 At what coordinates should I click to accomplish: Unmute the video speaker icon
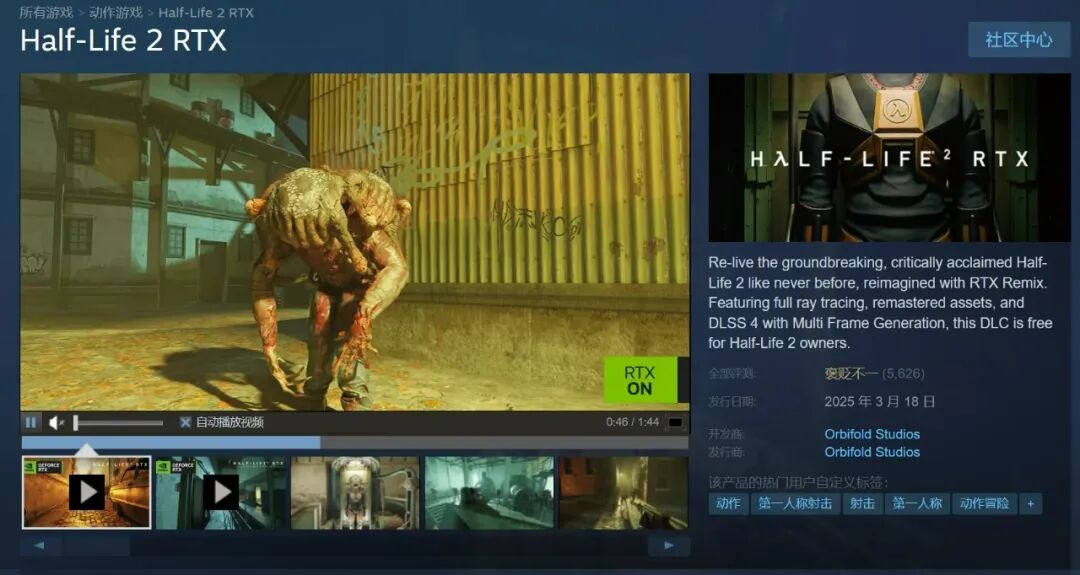(56, 422)
